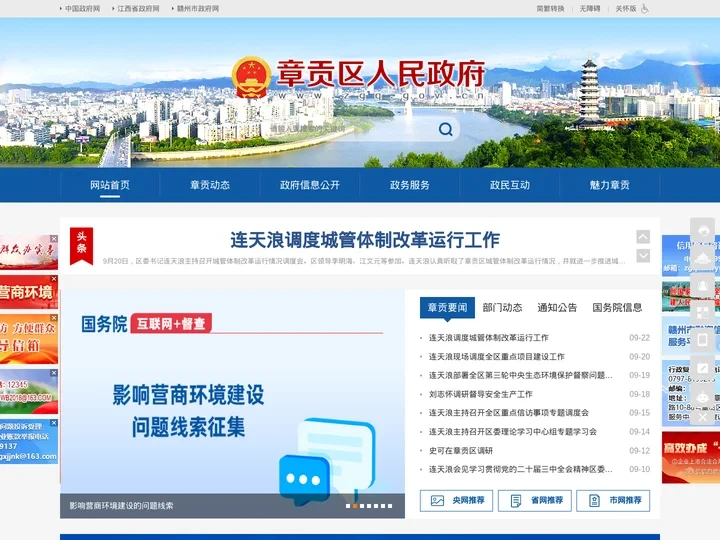This screenshot has width=720, height=540.
Task: Open news item 刘志怀调研督导安全生产工作
Action: point(480,394)
